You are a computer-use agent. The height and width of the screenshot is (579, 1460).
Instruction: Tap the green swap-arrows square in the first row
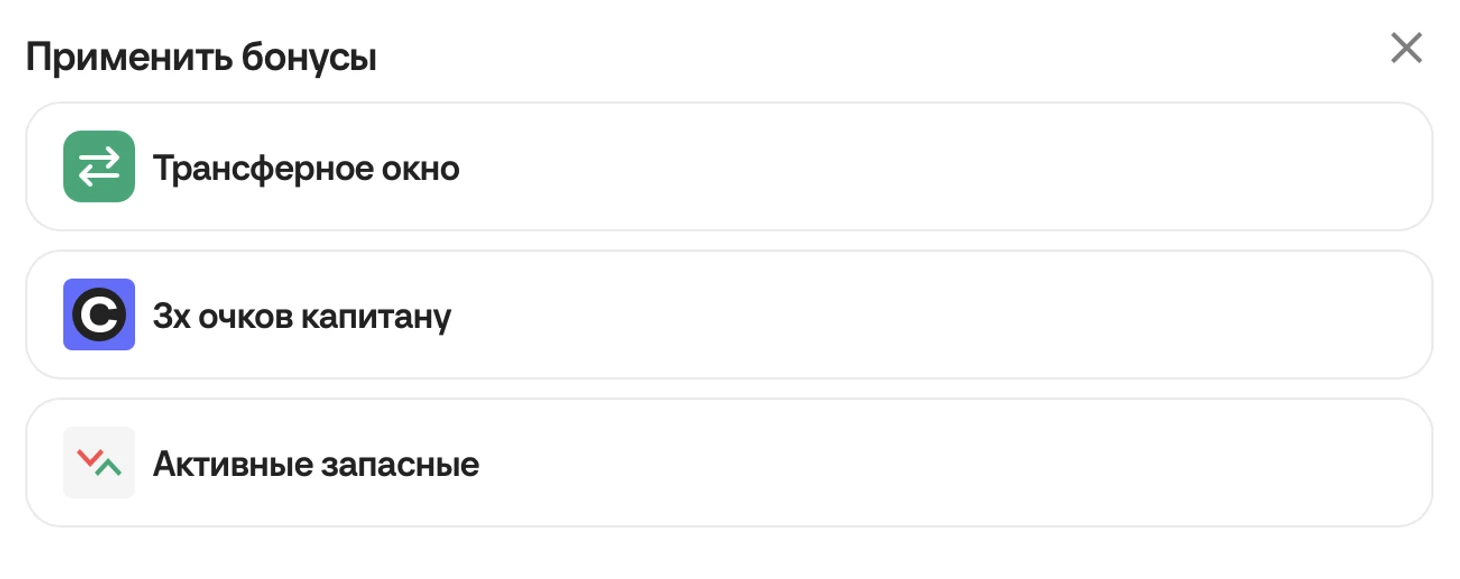click(99, 167)
